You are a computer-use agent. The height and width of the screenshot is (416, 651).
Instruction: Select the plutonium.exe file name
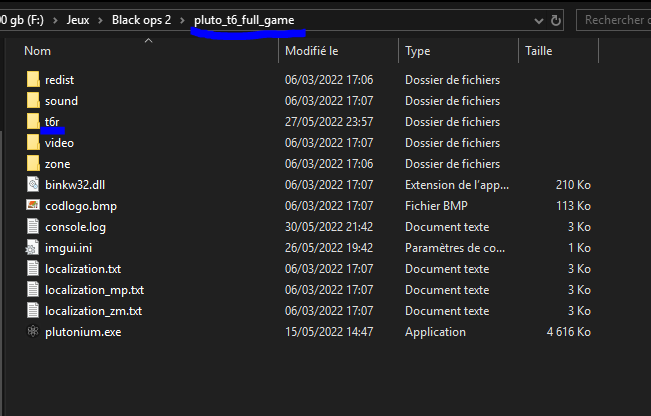(83, 332)
